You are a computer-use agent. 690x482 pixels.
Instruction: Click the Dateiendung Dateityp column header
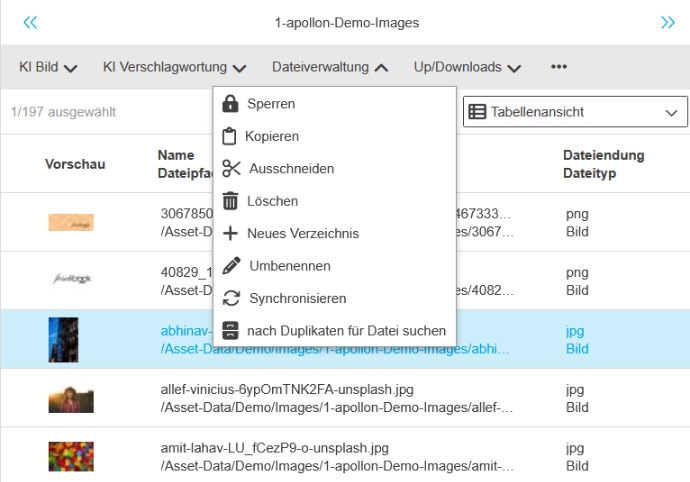[603, 164]
